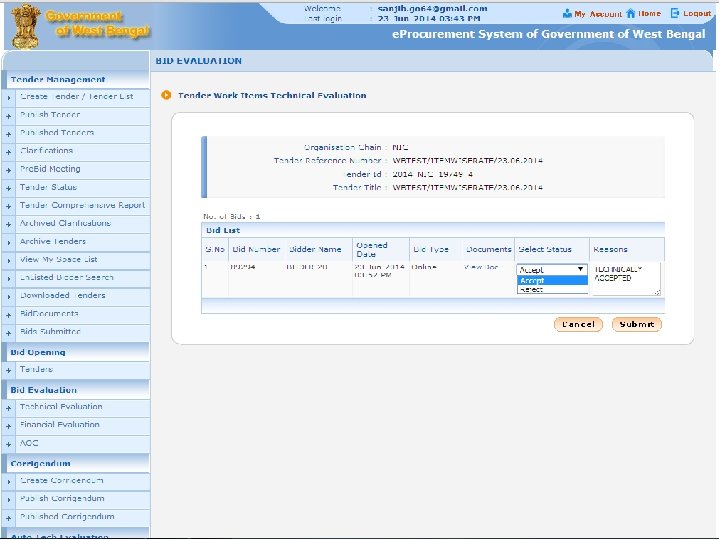Open Create Corrigendum menu item
This screenshot has height=540, width=720.
coord(62,481)
